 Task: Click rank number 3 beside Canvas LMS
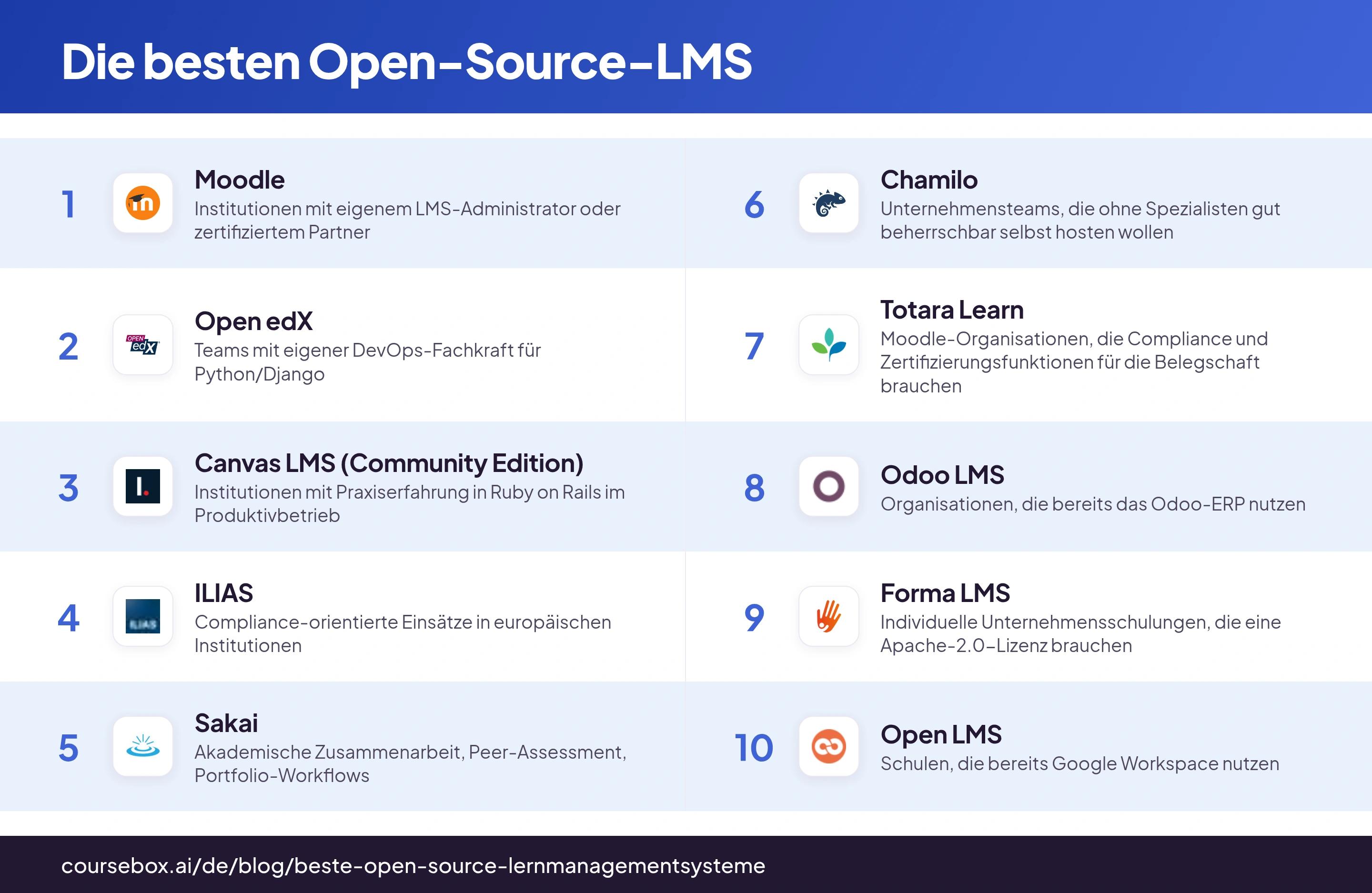pyautogui.click(x=69, y=488)
